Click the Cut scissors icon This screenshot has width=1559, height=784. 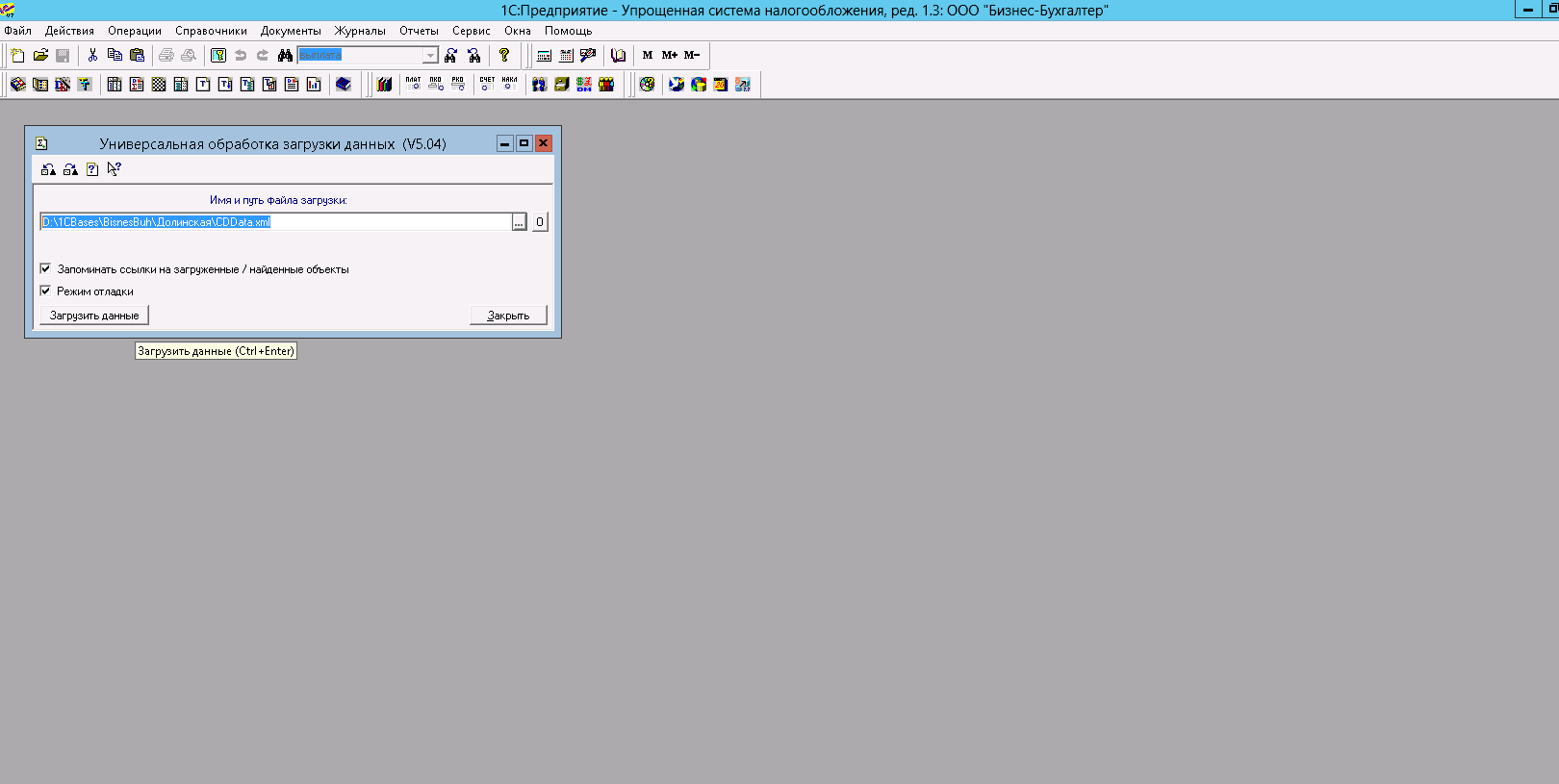tap(92, 56)
